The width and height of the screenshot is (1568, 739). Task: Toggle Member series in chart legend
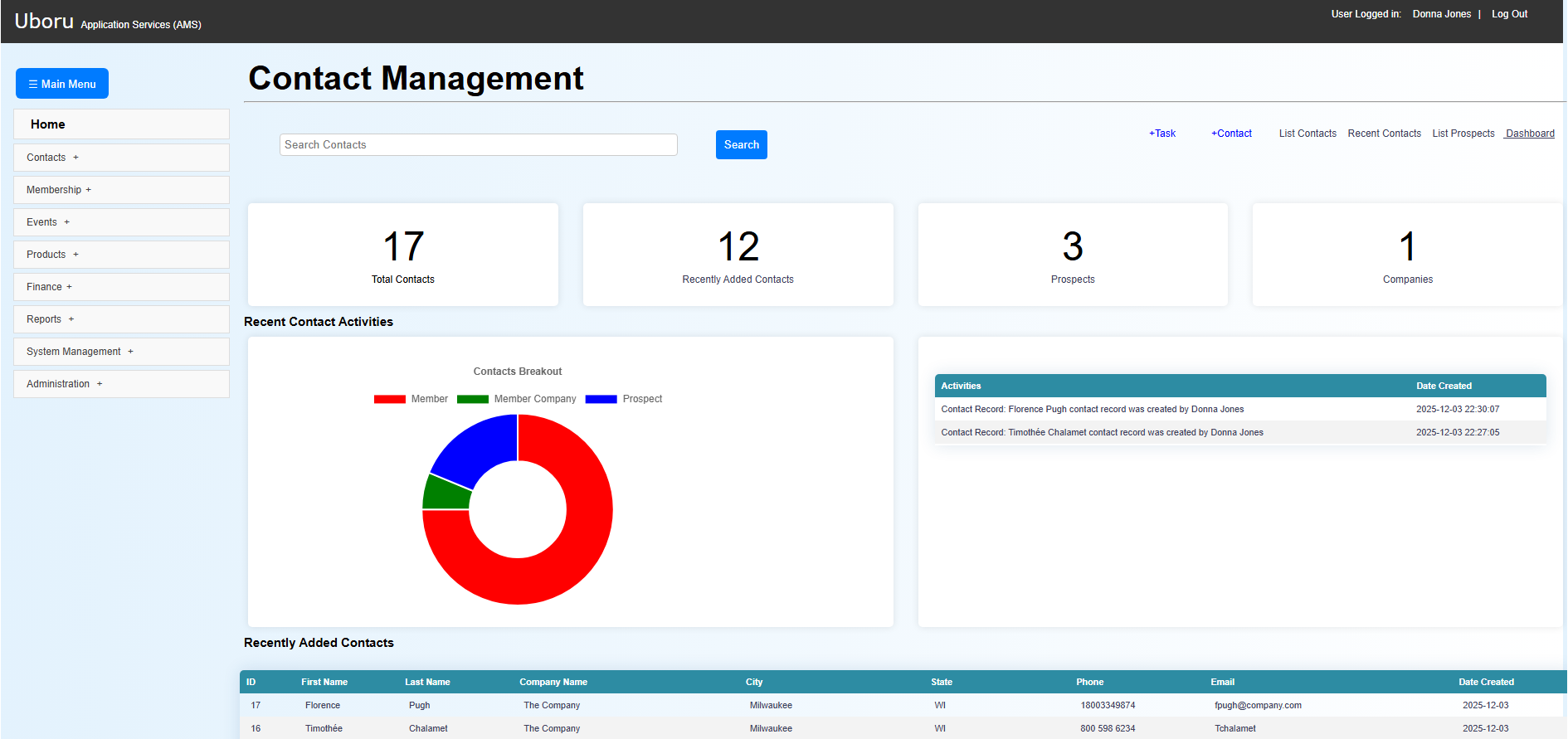click(x=411, y=399)
